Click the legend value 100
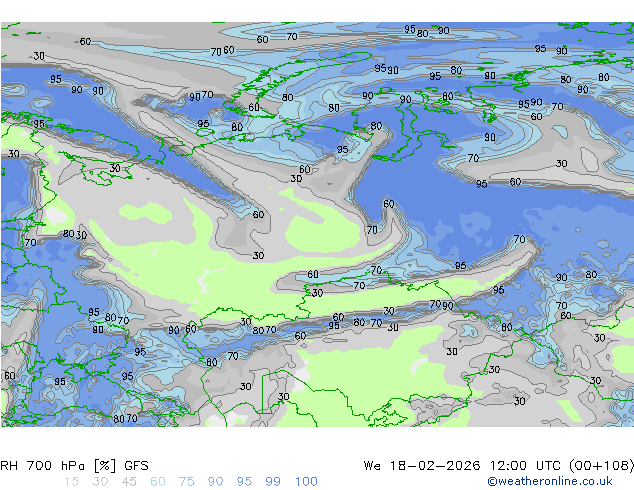The width and height of the screenshot is (634, 490). pyautogui.click(x=306, y=482)
